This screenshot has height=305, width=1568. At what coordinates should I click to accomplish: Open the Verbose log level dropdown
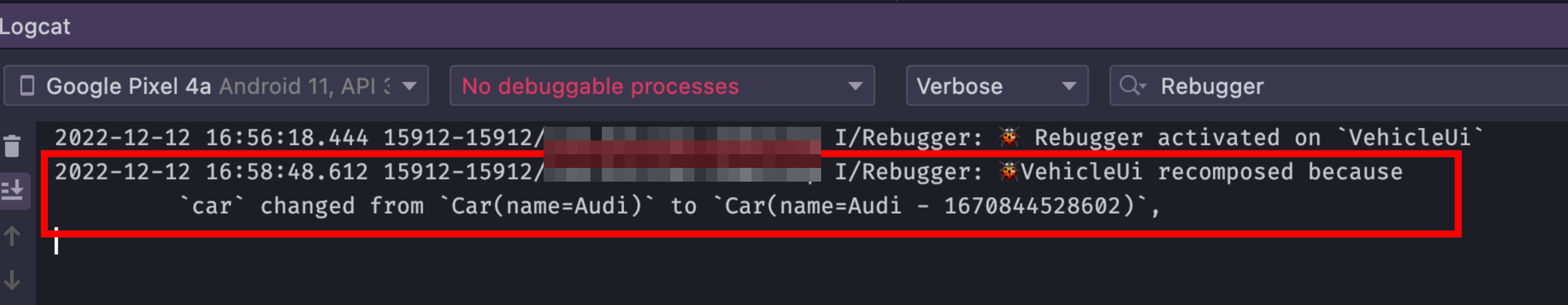[x=996, y=86]
